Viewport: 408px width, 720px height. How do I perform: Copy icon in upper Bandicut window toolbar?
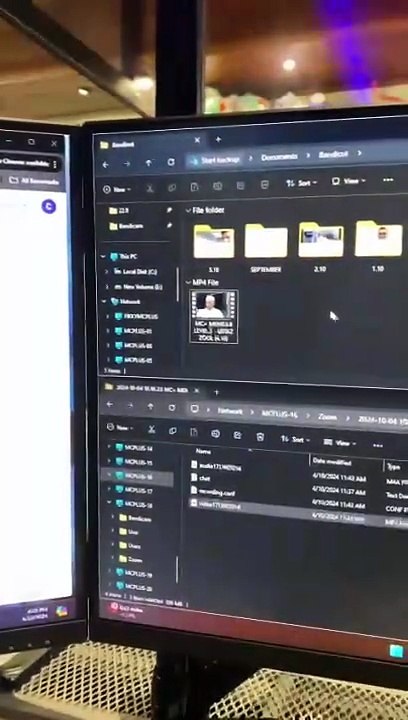172,187
